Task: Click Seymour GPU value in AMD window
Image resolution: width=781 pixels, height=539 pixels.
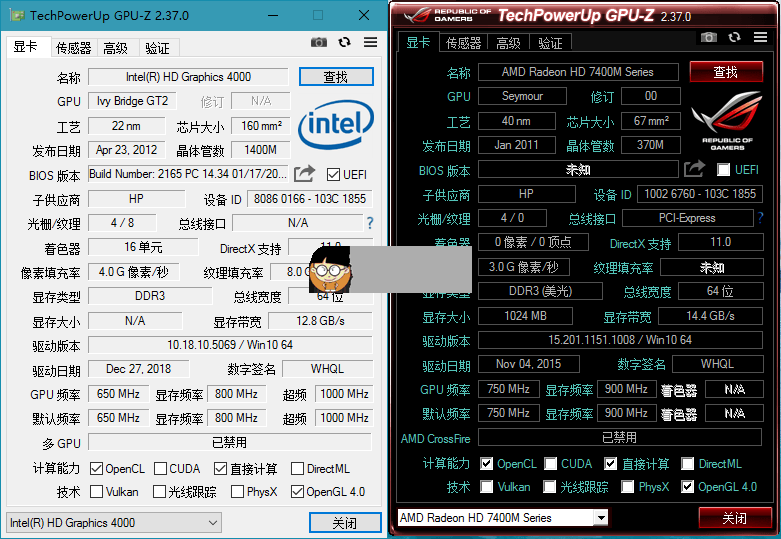Action: click(x=522, y=96)
